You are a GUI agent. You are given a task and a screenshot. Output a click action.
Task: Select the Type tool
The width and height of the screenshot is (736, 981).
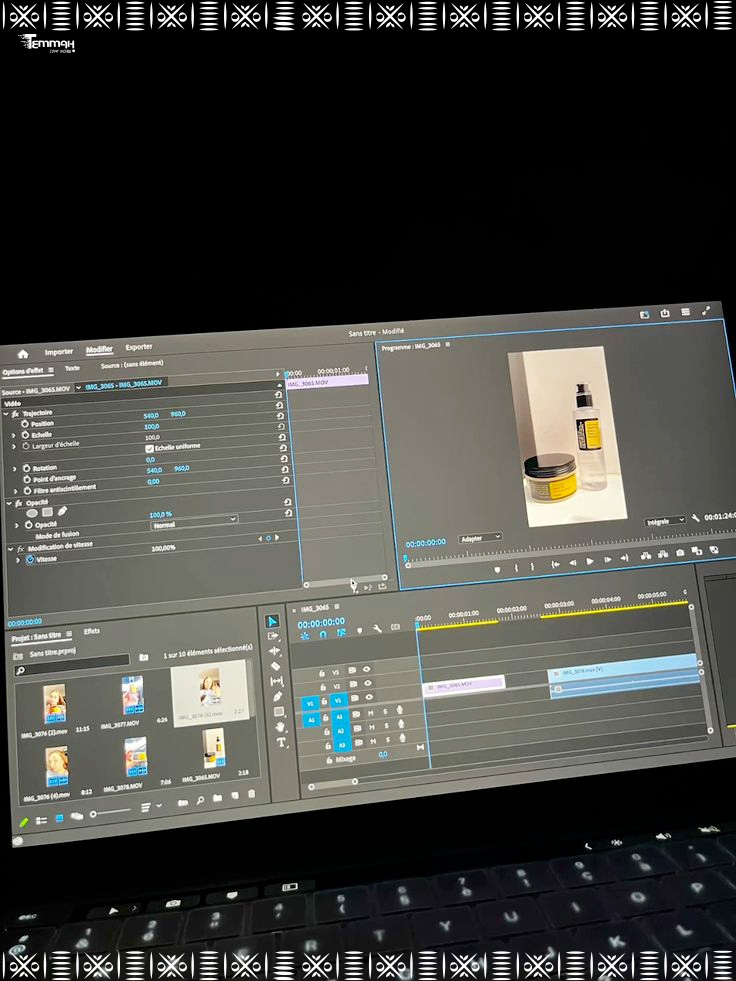[x=282, y=743]
